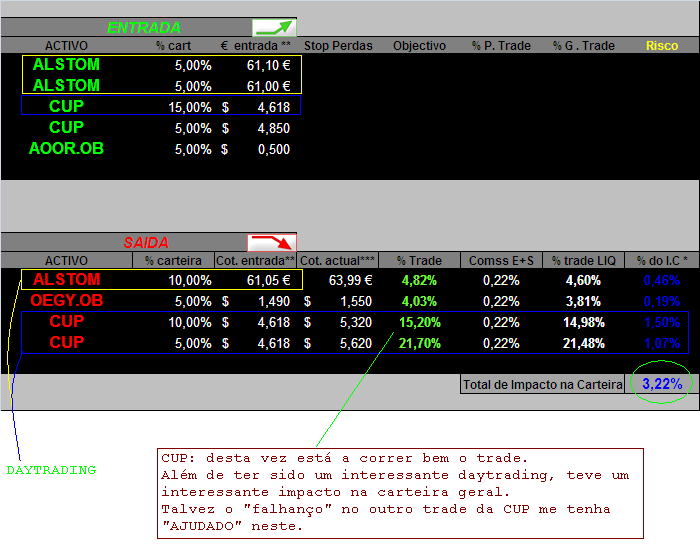
Task: Click the '% P. Trade' column header
Action: tap(501, 46)
